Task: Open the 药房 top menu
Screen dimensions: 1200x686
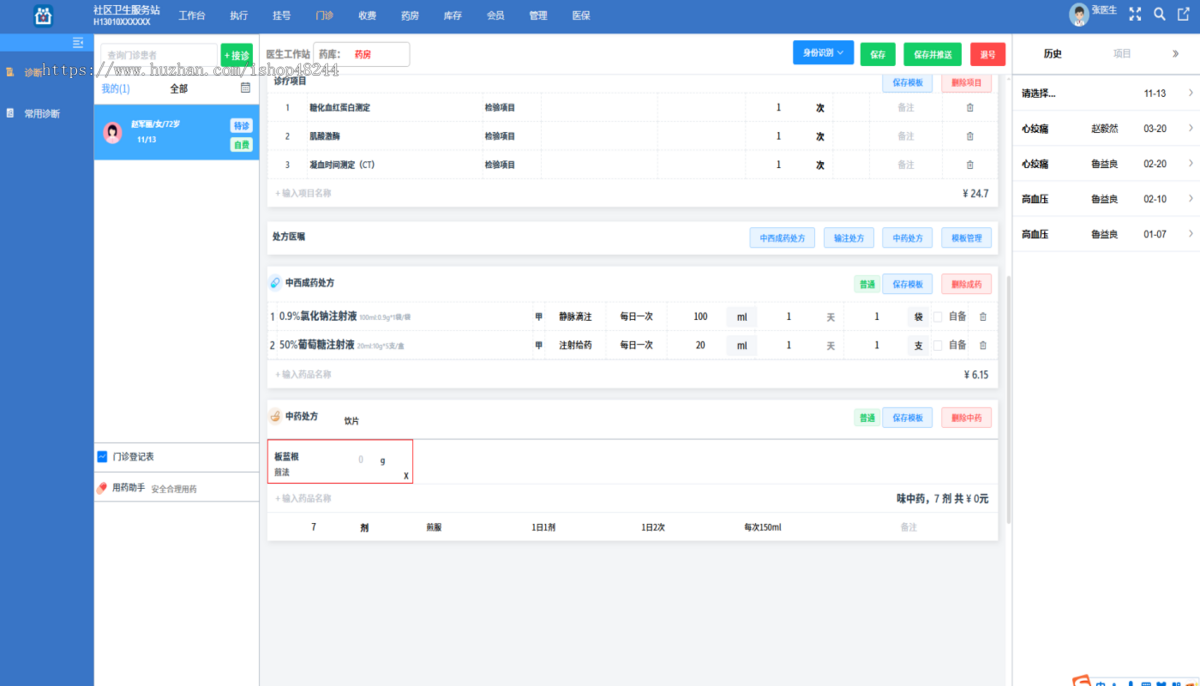Action: pyautogui.click(x=410, y=15)
